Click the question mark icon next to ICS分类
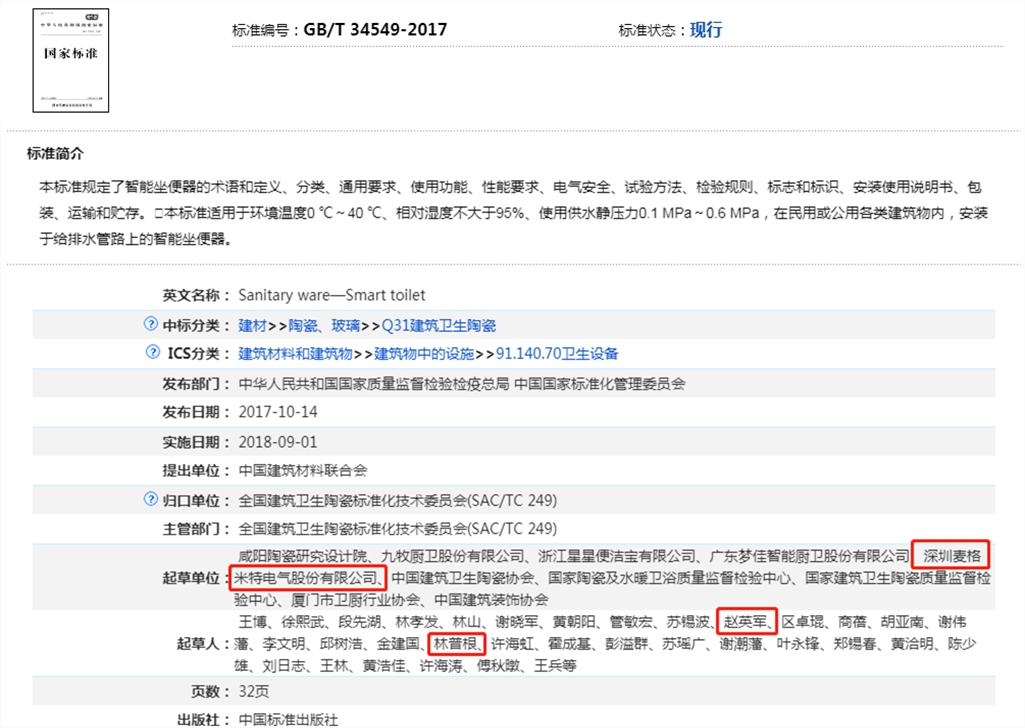The image size is (1025, 728). coord(153,353)
